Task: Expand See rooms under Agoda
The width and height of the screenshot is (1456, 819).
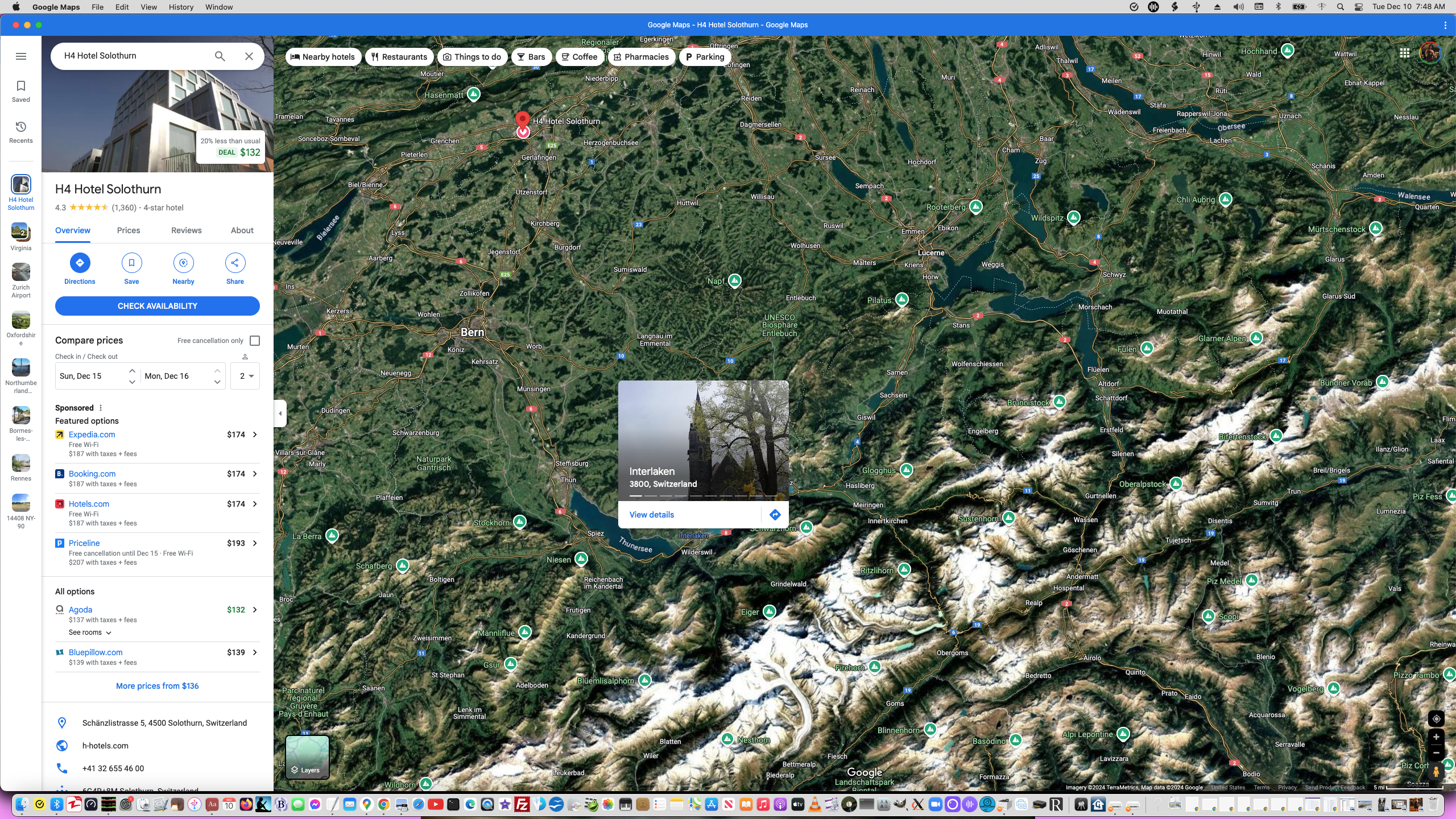Action: (89, 632)
